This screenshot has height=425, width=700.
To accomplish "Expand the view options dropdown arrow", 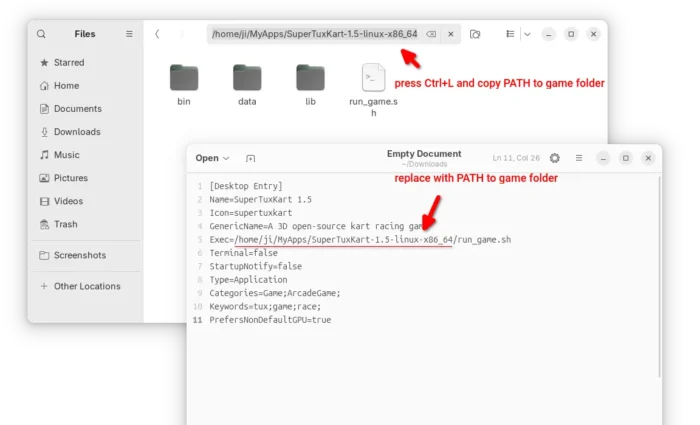I will pyautogui.click(x=527, y=34).
